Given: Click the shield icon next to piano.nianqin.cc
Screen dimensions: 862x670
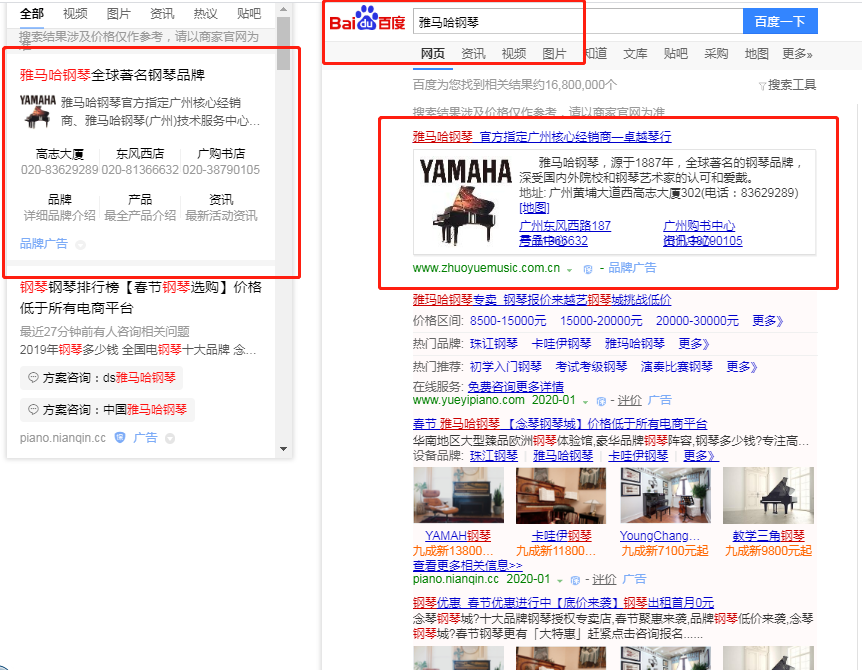Looking at the screenshot, I should coord(120,437).
